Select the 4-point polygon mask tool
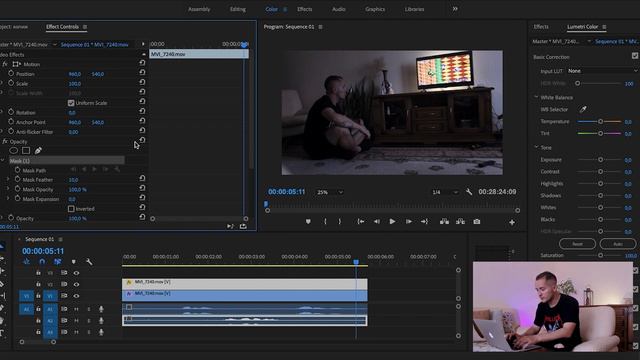This screenshot has height=360, width=640. click(x=26, y=151)
